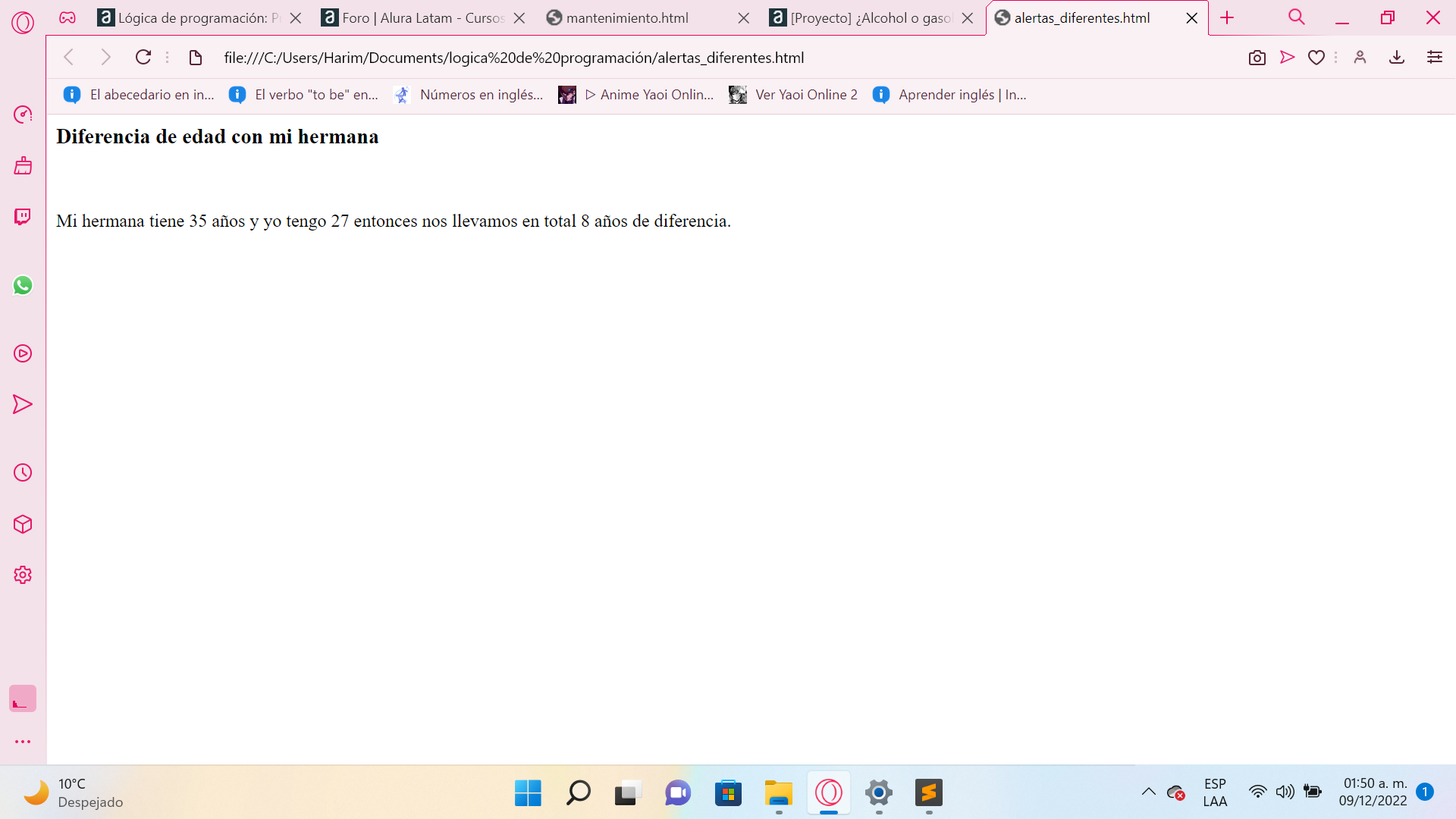1456x819 pixels.
Task: Open the downloads icon
Action: point(1397,57)
